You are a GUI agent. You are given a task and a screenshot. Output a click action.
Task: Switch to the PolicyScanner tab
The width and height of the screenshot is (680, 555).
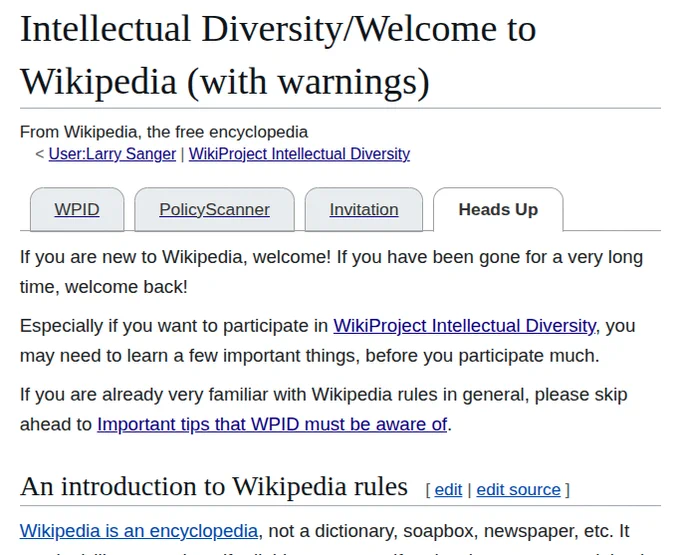tap(214, 209)
